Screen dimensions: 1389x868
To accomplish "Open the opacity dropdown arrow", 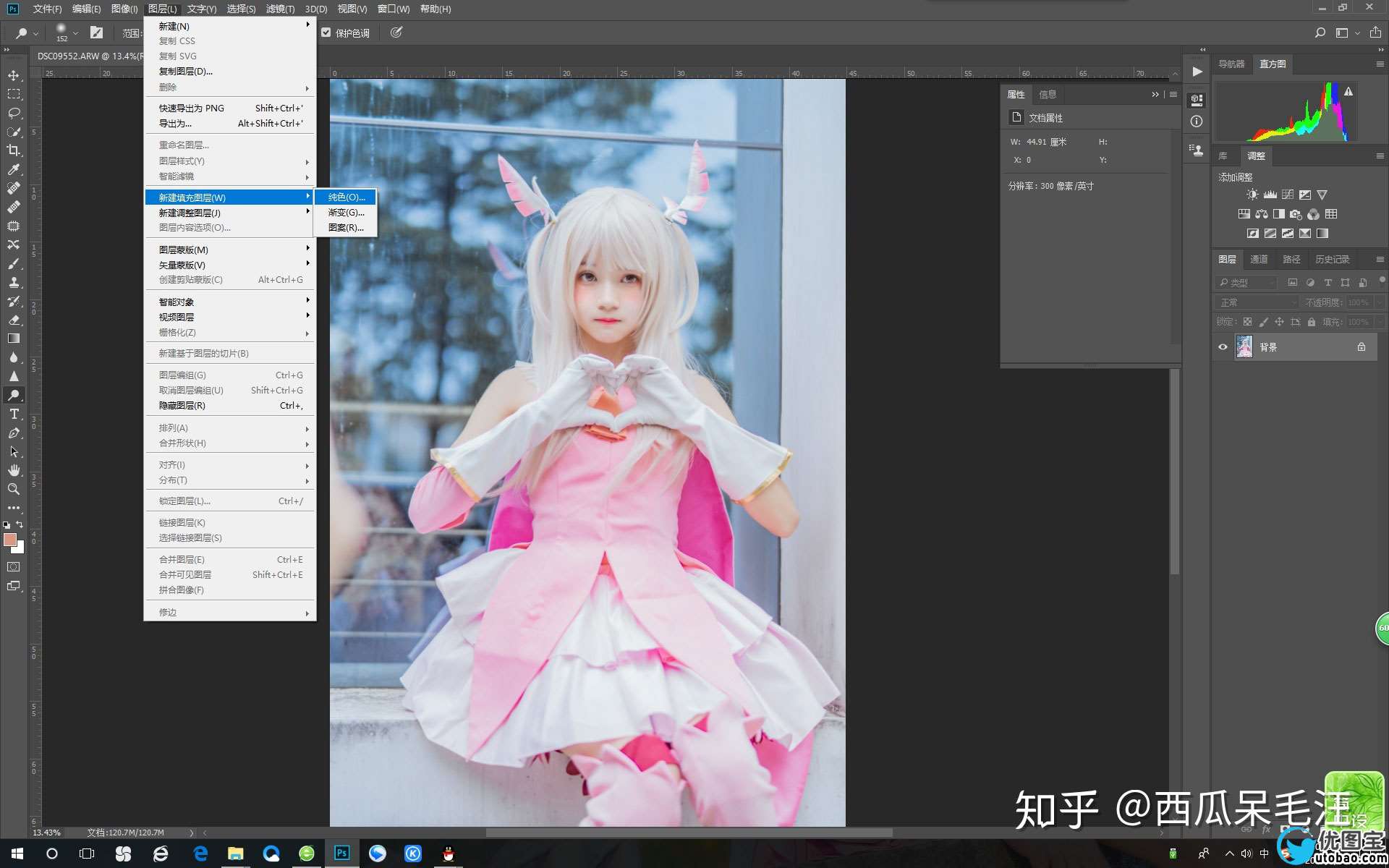I will tap(1380, 302).
